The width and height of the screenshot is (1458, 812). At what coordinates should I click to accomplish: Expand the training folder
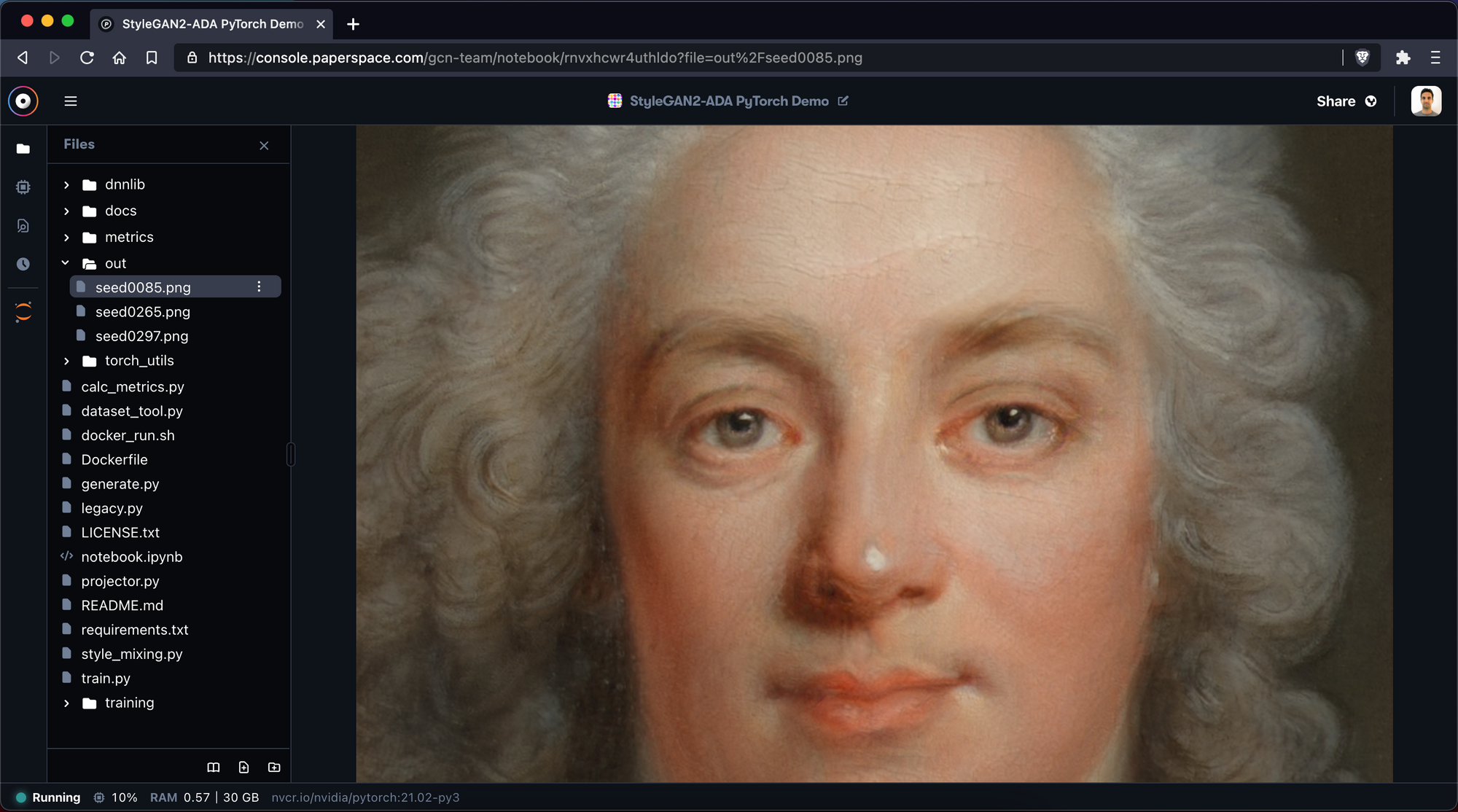pyautogui.click(x=66, y=703)
